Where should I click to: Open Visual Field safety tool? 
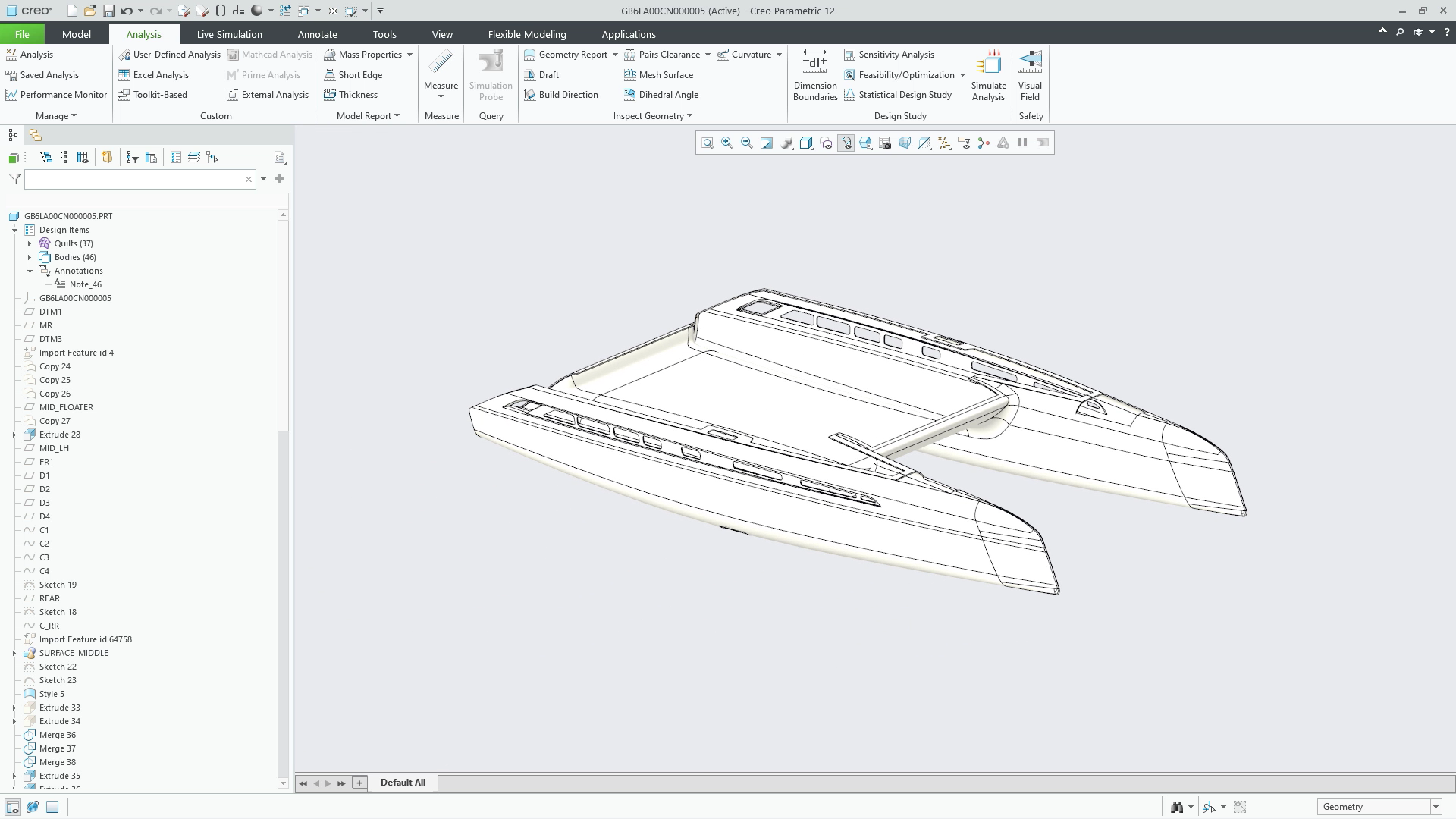(x=1030, y=75)
